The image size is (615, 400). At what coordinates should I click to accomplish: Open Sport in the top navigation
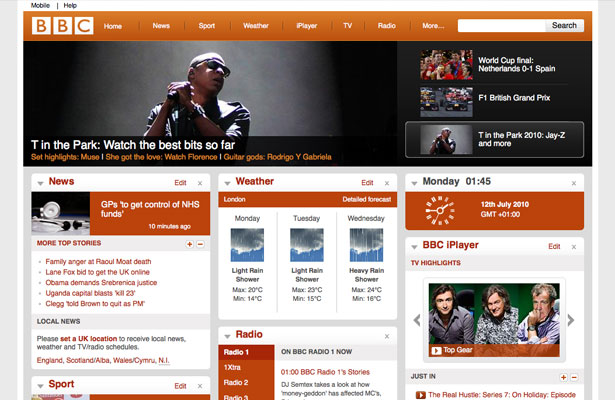pos(207,26)
